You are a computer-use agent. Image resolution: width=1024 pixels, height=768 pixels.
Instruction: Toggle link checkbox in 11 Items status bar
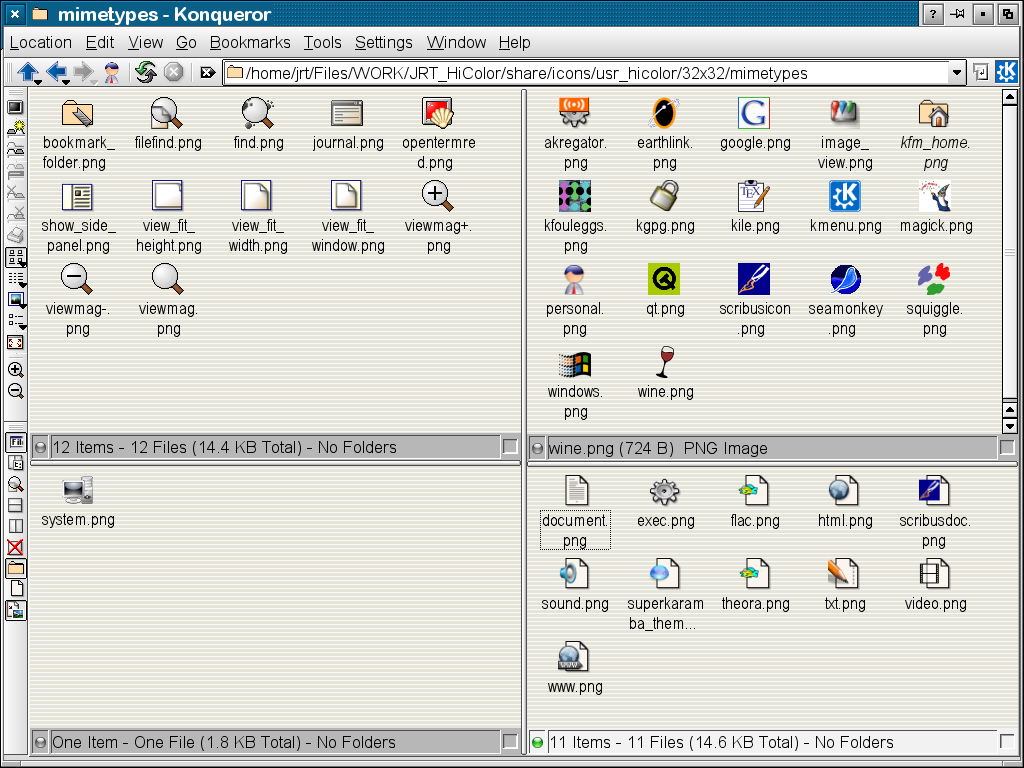(1006, 741)
